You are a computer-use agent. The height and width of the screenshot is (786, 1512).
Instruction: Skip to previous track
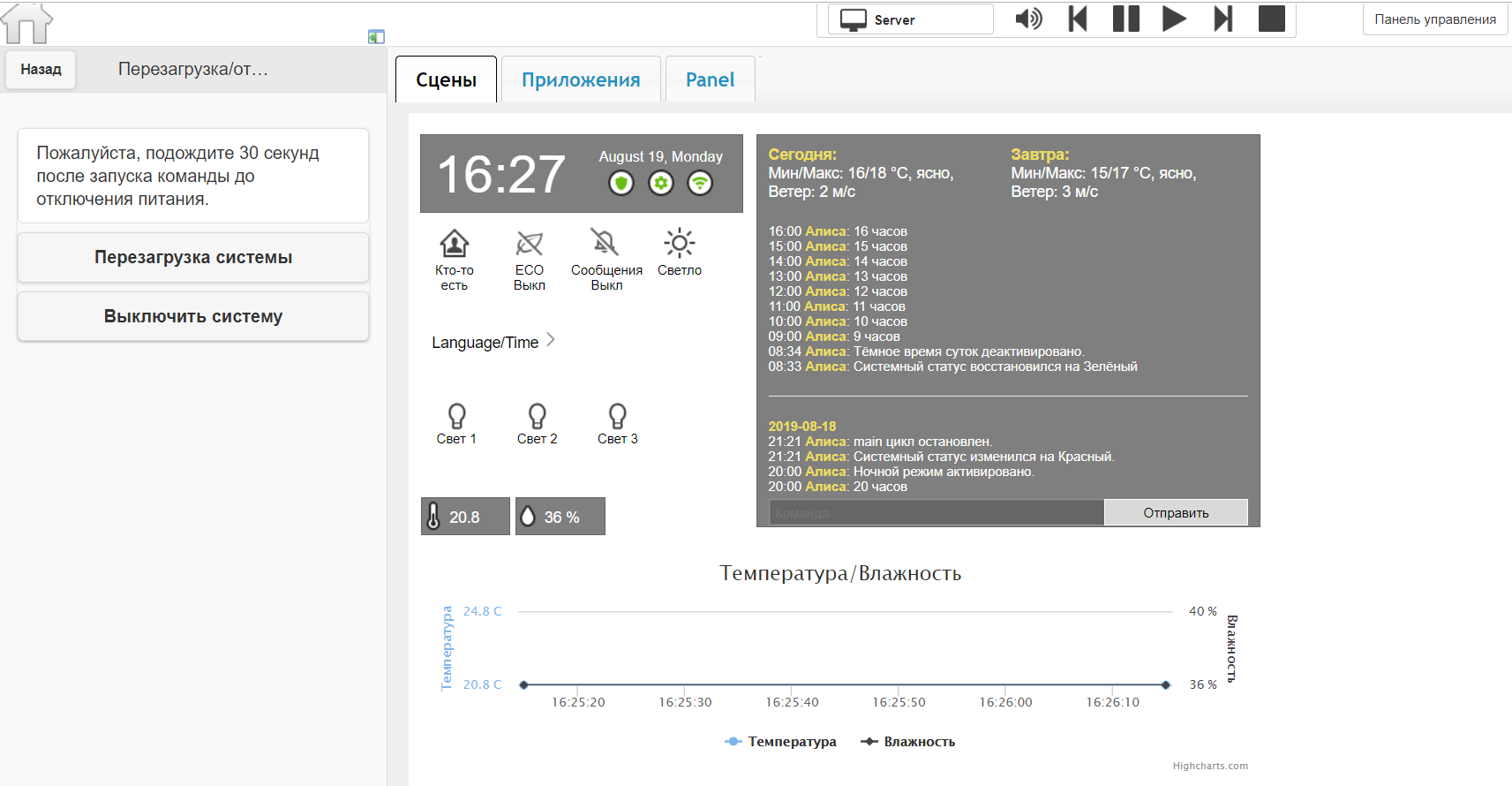[1078, 19]
